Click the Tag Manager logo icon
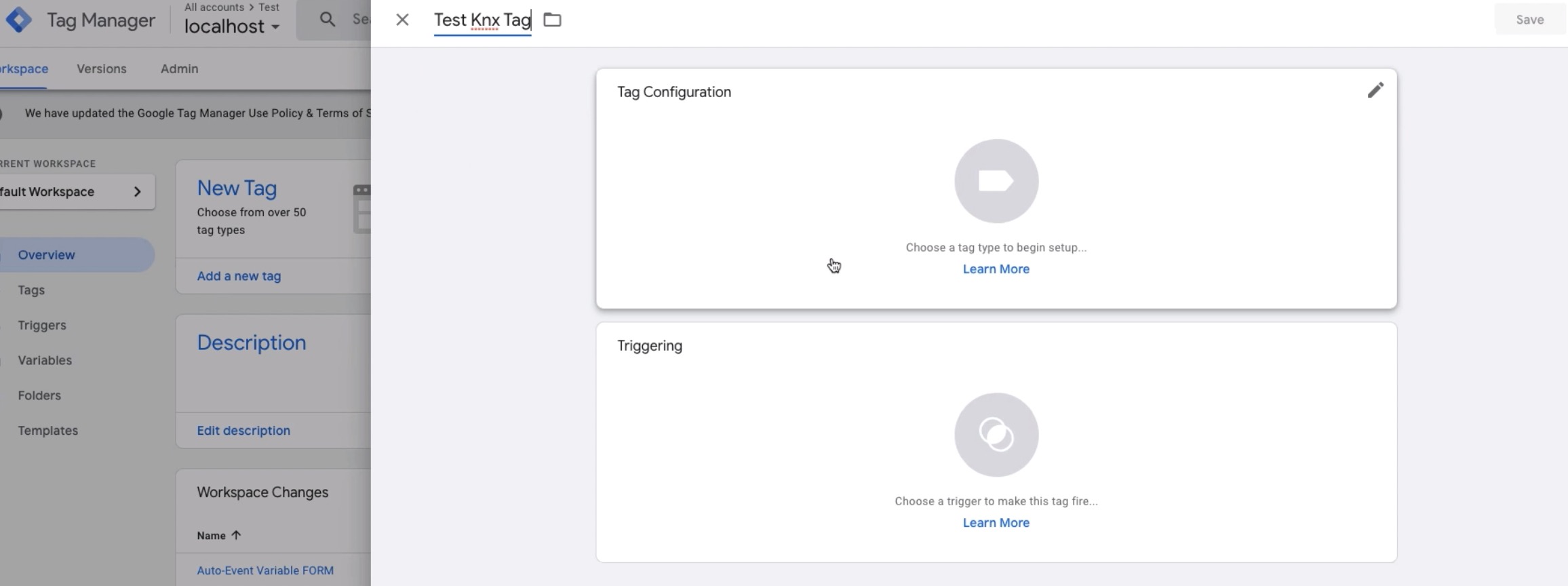The height and width of the screenshot is (586, 1568). (19, 20)
